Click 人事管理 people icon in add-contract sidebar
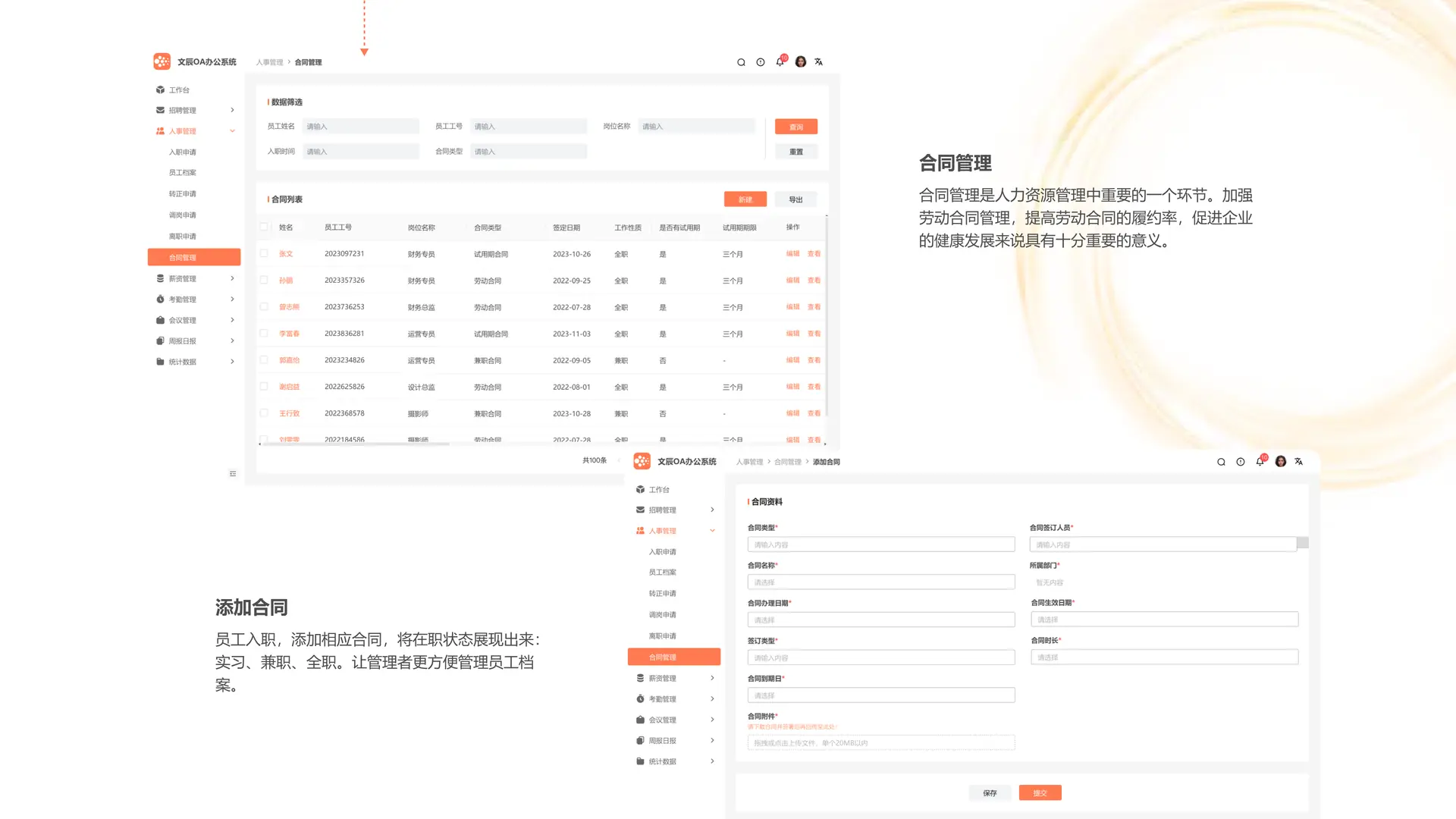 640,531
